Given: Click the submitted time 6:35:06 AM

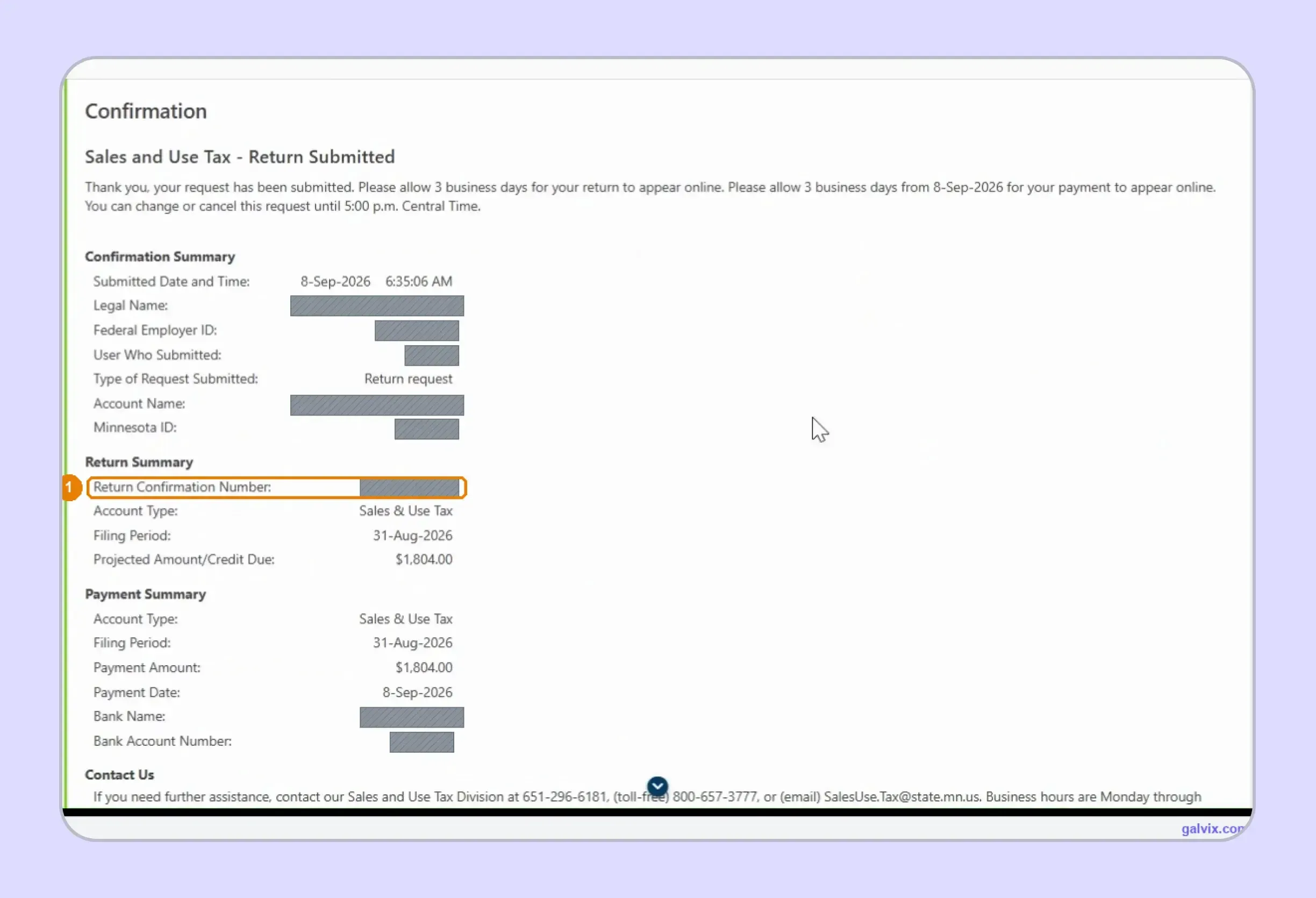Looking at the screenshot, I should tap(419, 282).
